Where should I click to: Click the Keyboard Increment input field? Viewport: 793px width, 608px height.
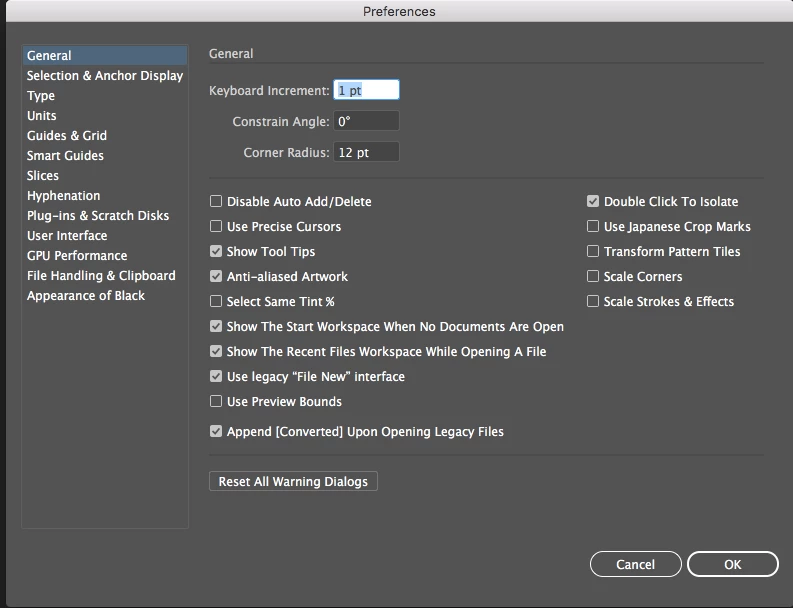point(366,90)
